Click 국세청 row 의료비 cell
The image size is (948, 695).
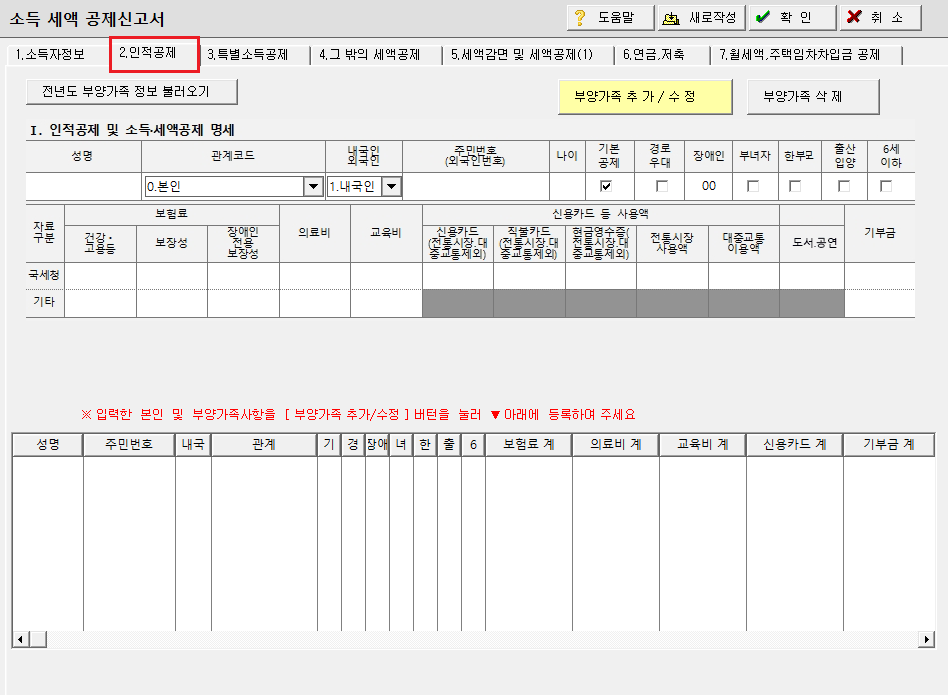pos(315,276)
